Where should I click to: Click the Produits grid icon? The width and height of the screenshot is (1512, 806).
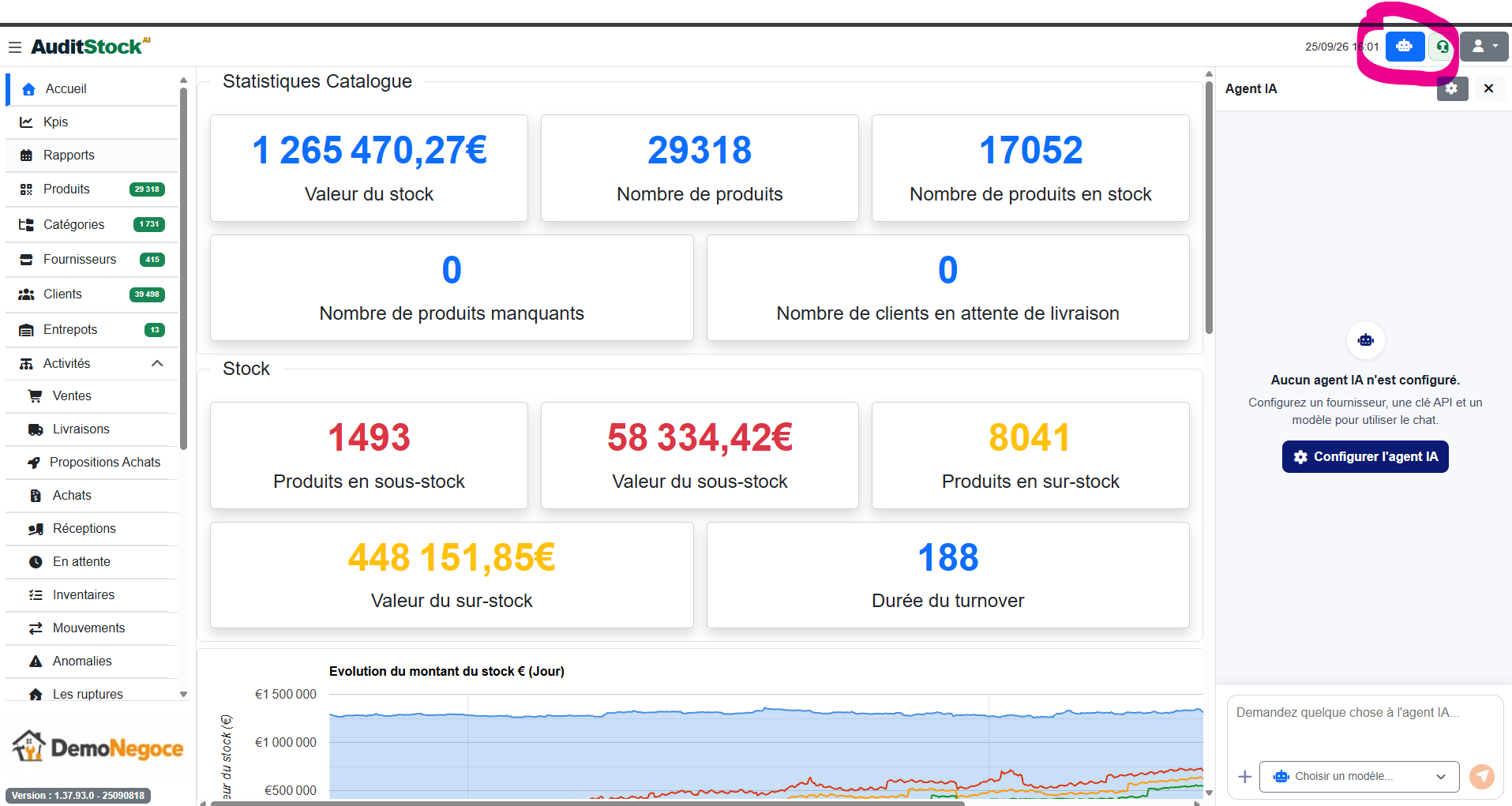(x=26, y=189)
